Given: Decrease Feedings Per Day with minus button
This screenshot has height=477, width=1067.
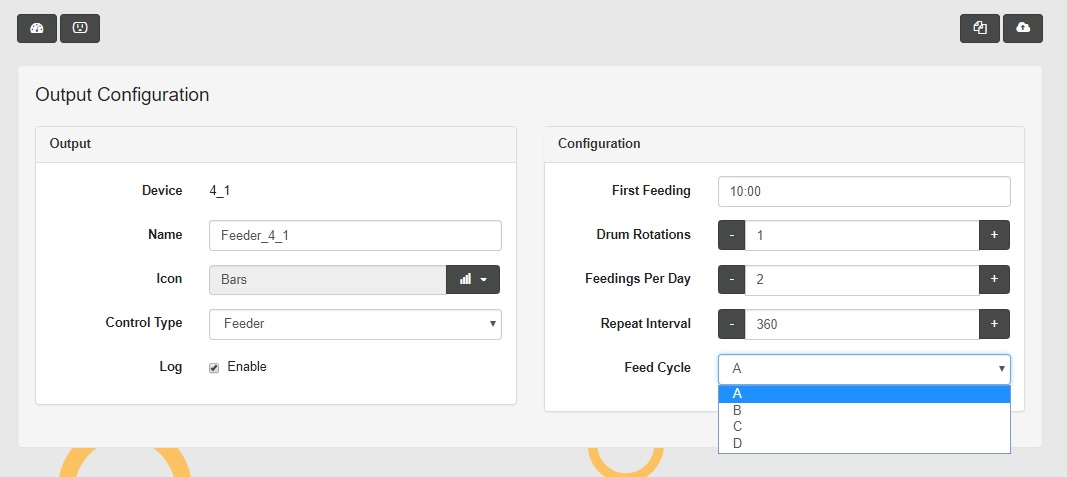Looking at the screenshot, I should pos(732,279).
